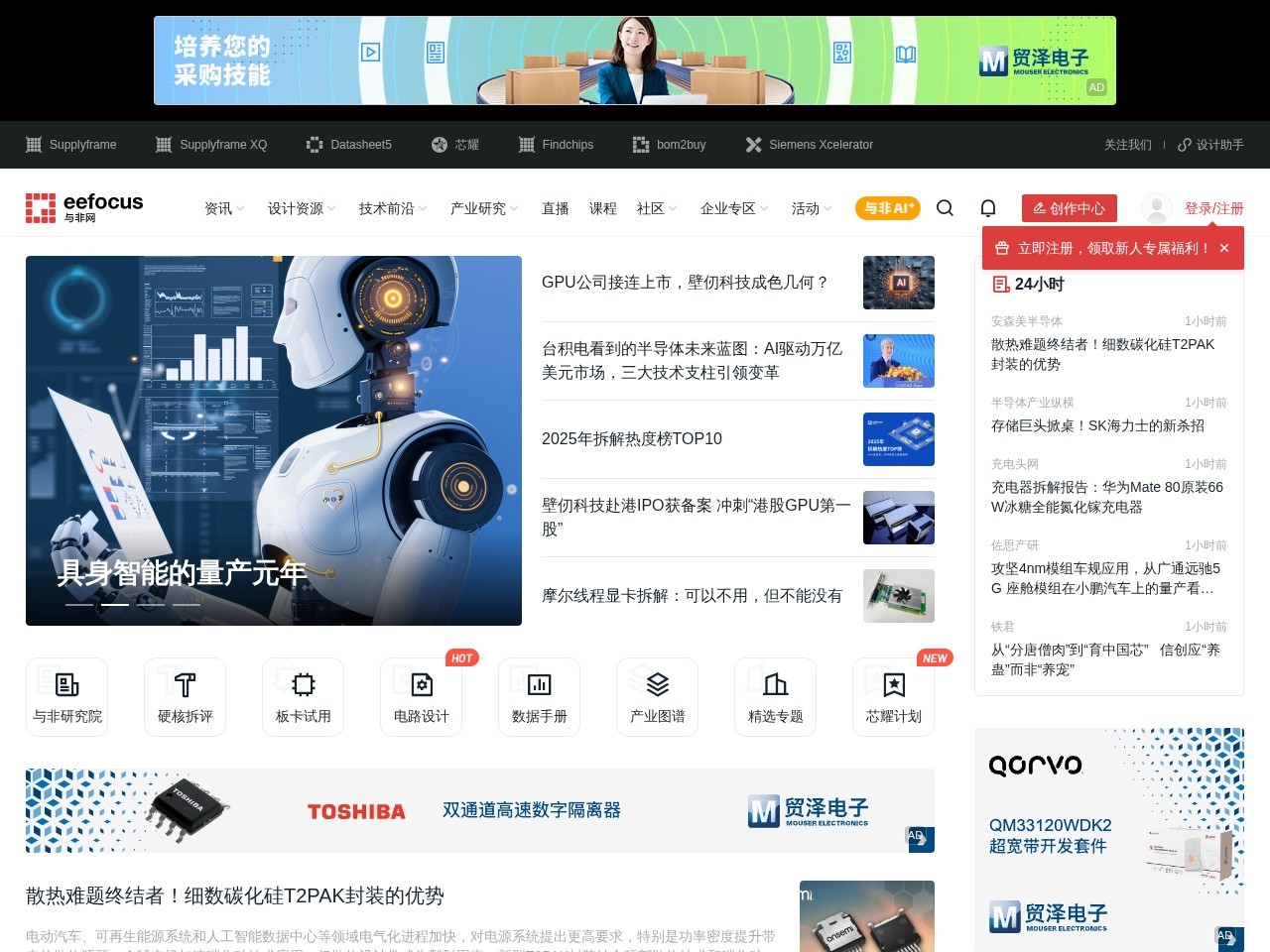
Task: Click the 登录/注册 link
Action: (x=1214, y=208)
